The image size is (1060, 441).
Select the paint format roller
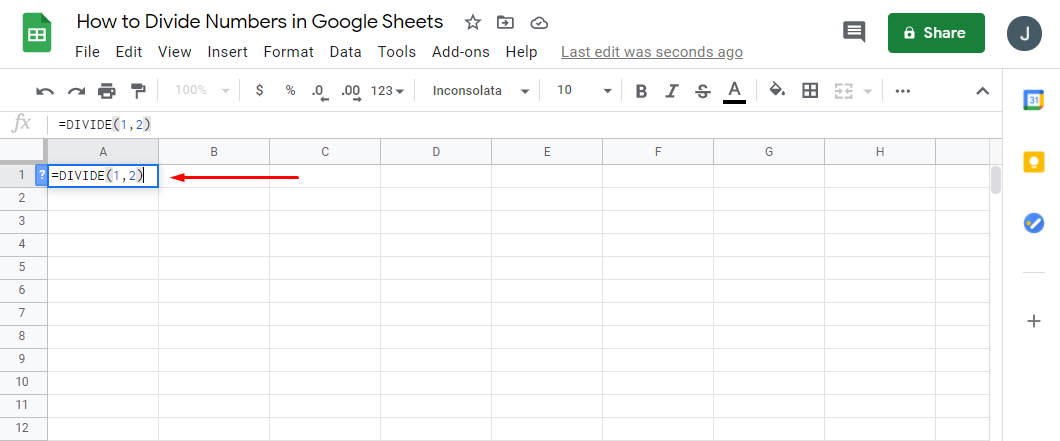click(x=138, y=91)
